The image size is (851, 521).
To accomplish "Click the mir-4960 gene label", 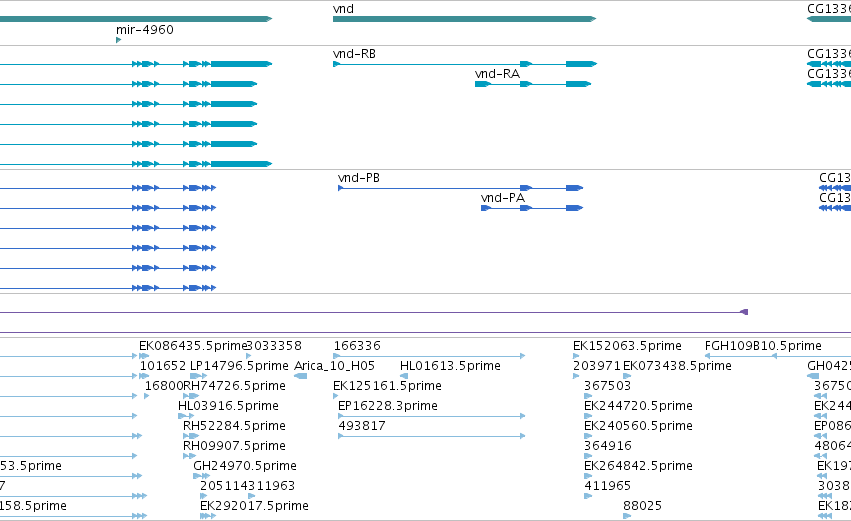I will [145, 30].
